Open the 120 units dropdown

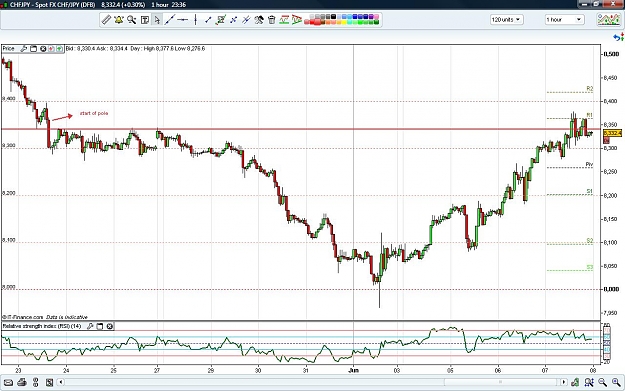(x=507, y=20)
